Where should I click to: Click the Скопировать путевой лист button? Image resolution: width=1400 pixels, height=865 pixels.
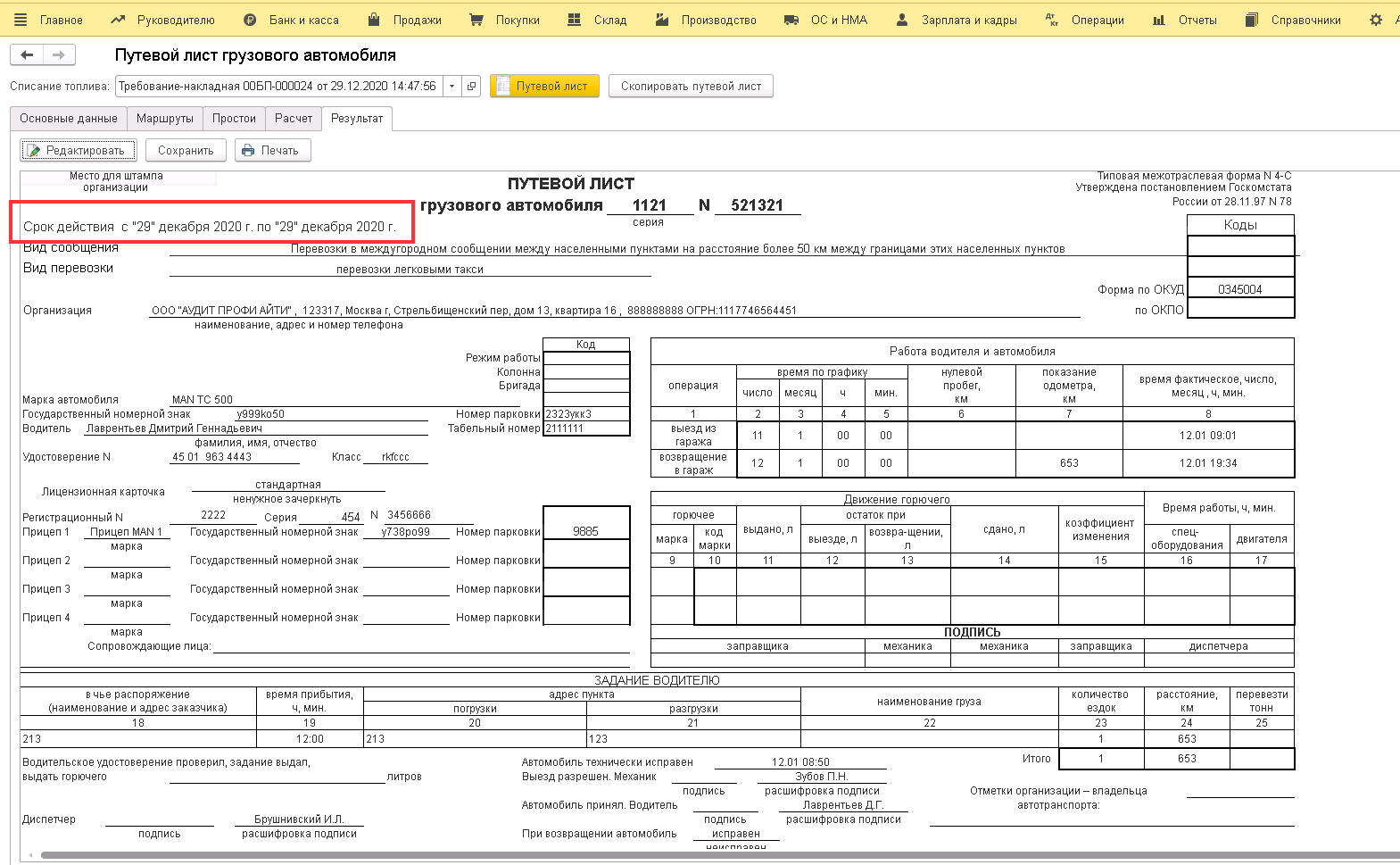[x=691, y=87]
